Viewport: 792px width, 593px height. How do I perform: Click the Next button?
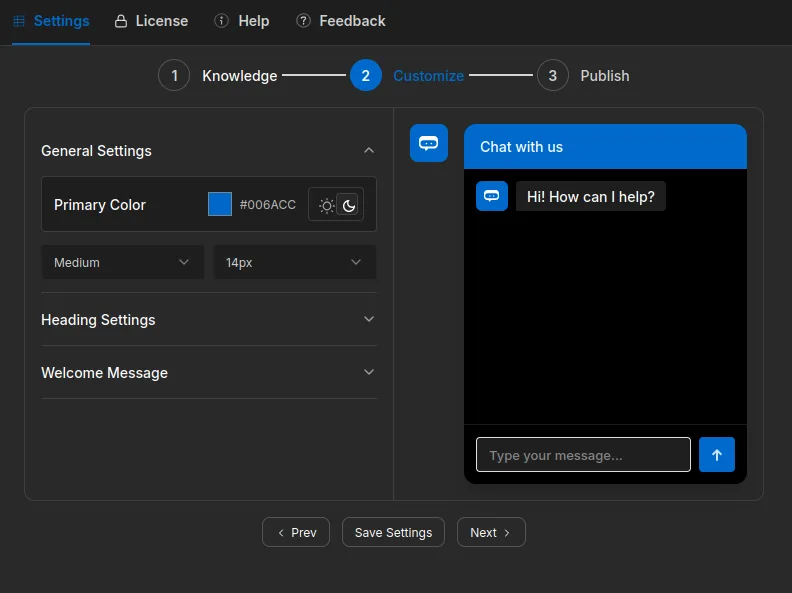(491, 532)
